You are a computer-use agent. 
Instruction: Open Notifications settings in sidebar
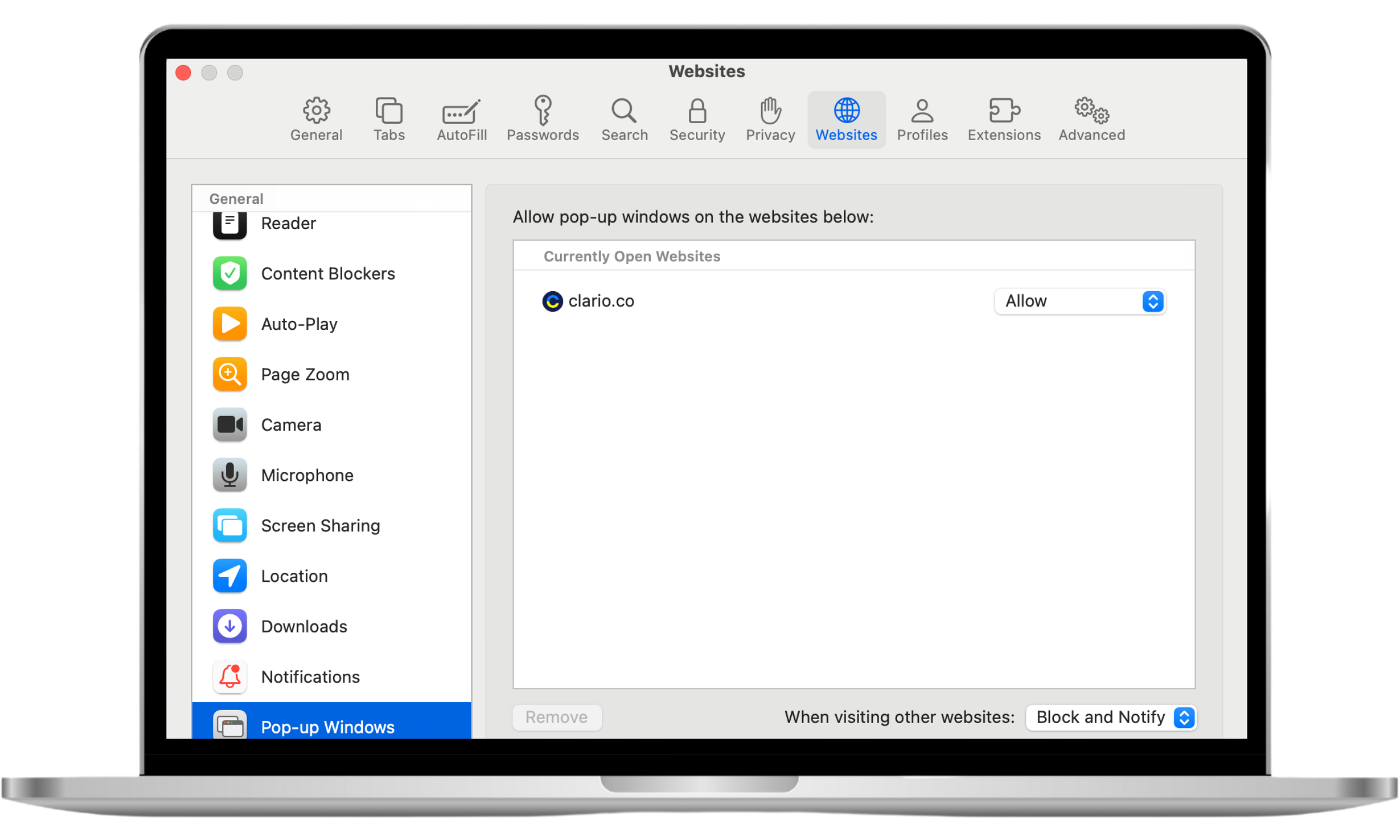(x=310, y=676)
